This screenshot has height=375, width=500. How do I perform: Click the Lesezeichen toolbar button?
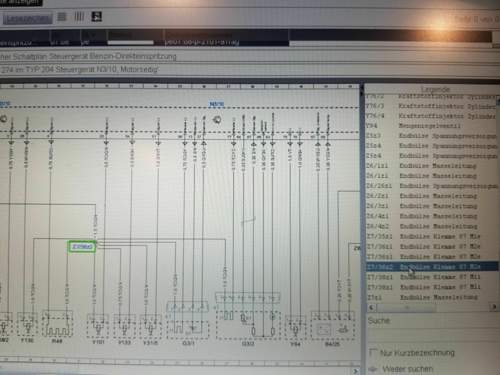[x=27, y=18]
